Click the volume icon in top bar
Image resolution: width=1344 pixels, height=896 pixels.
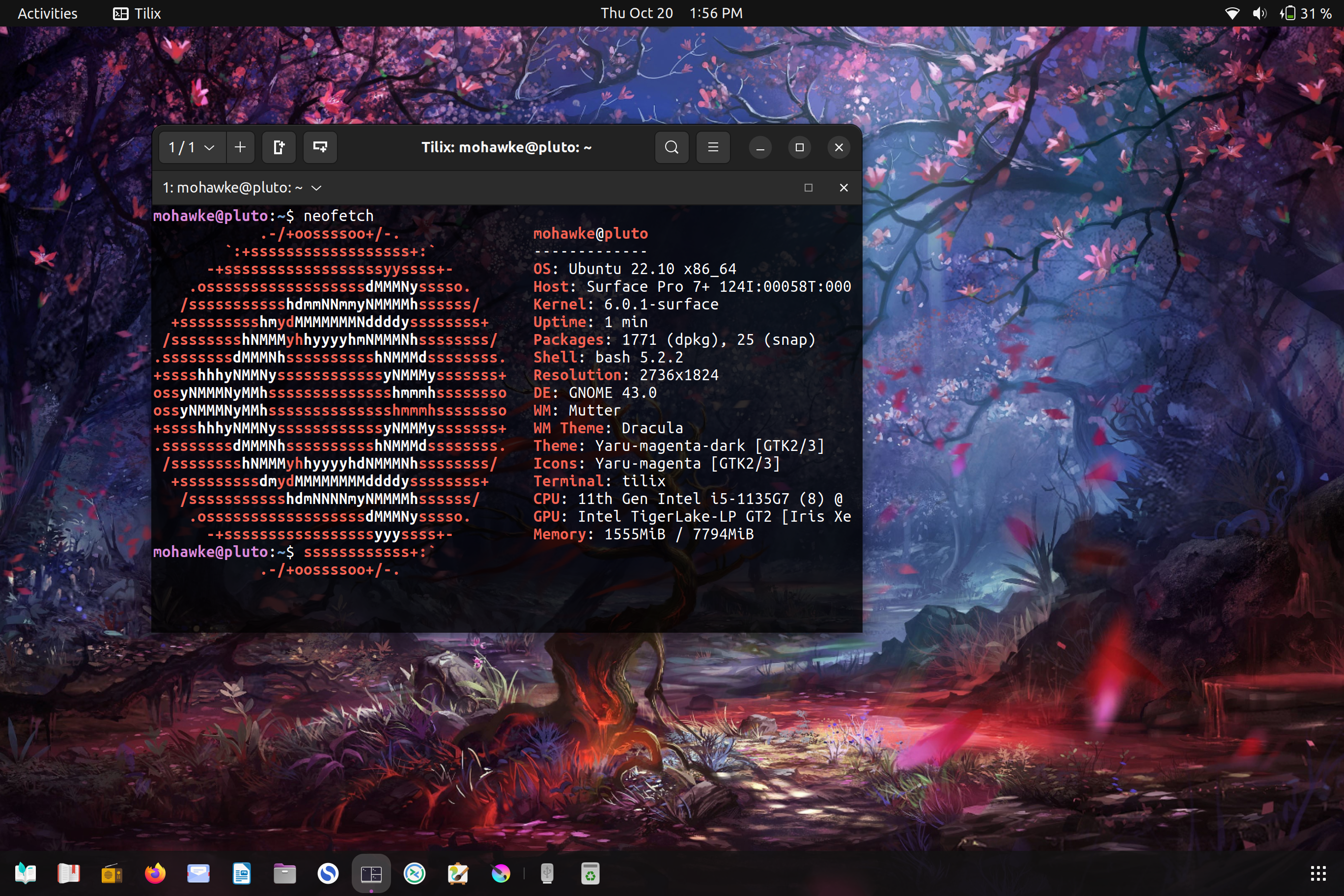click(1260, 13)
